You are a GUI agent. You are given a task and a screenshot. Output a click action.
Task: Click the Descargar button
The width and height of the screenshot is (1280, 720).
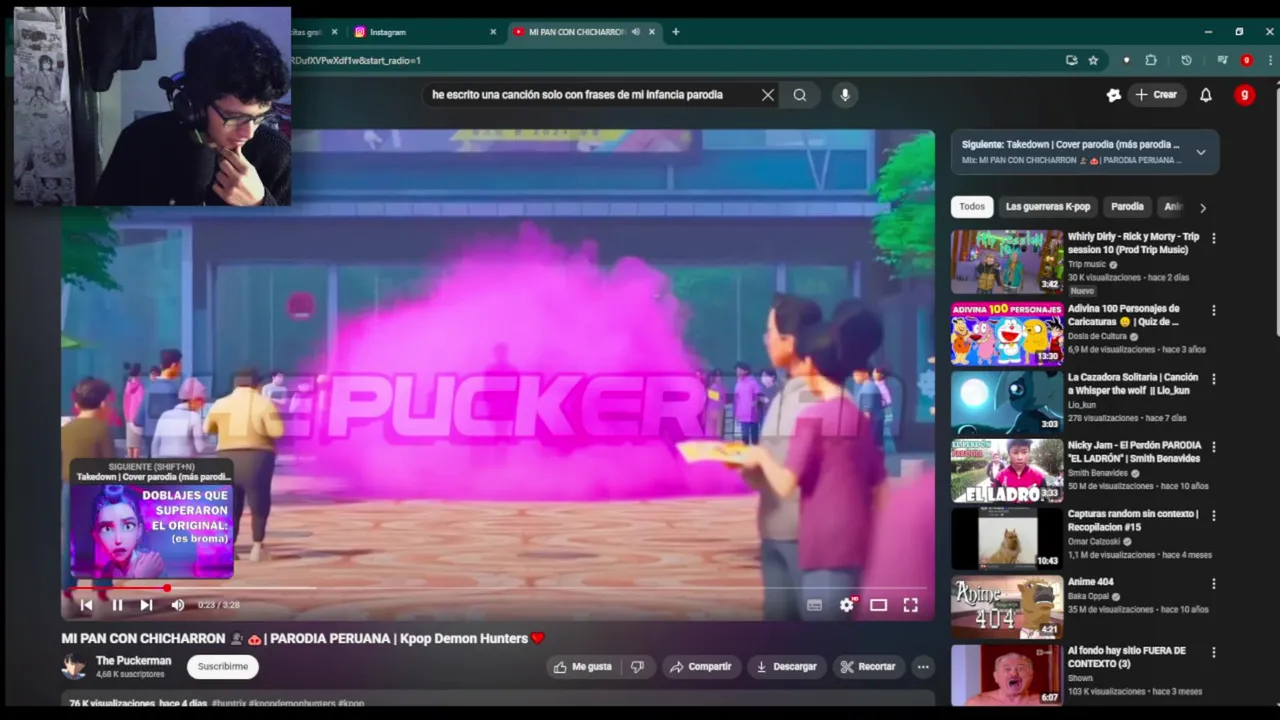[x=786, y=667]
